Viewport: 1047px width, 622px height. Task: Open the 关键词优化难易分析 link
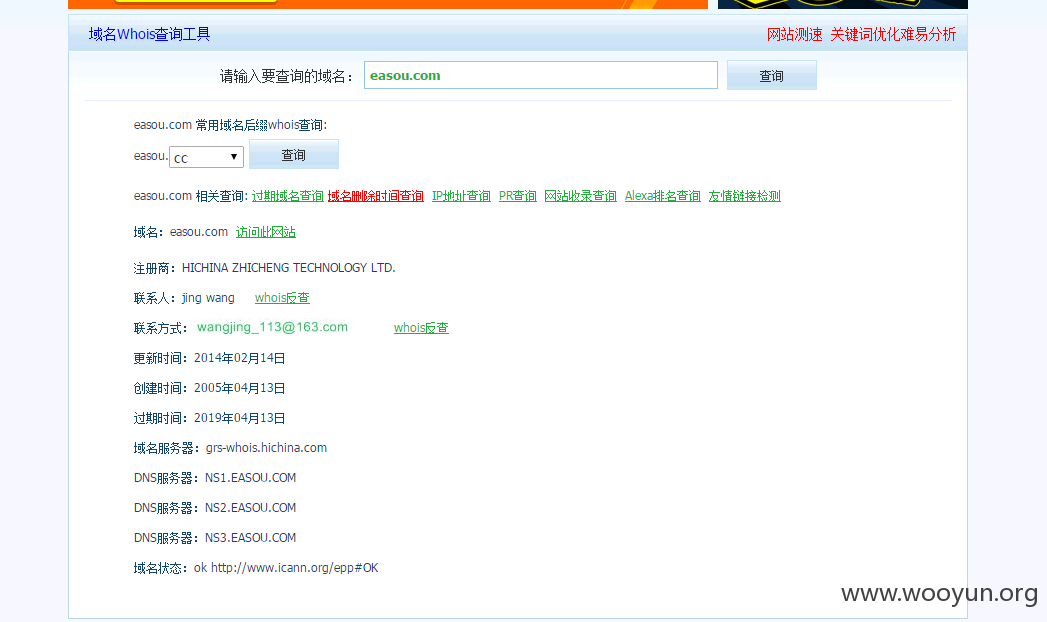pyautogui.click(x=893, y=35)
